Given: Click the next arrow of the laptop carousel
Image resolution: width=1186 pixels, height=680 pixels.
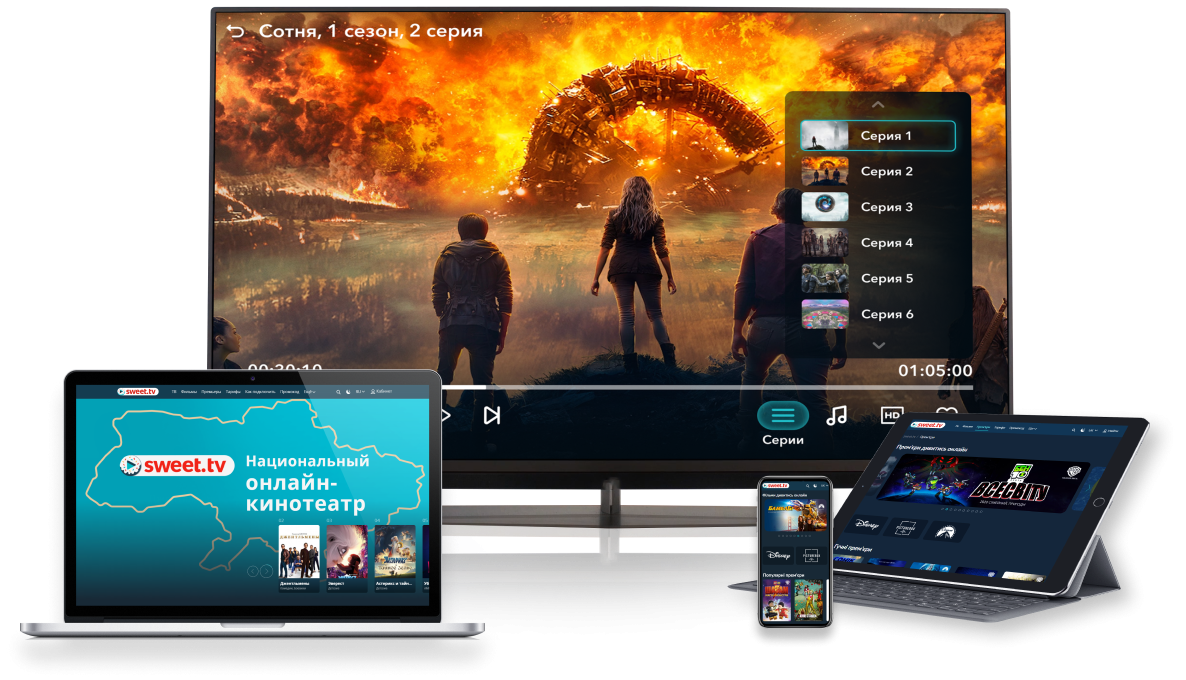Looking at the screenshot, I should coord(266,571).
